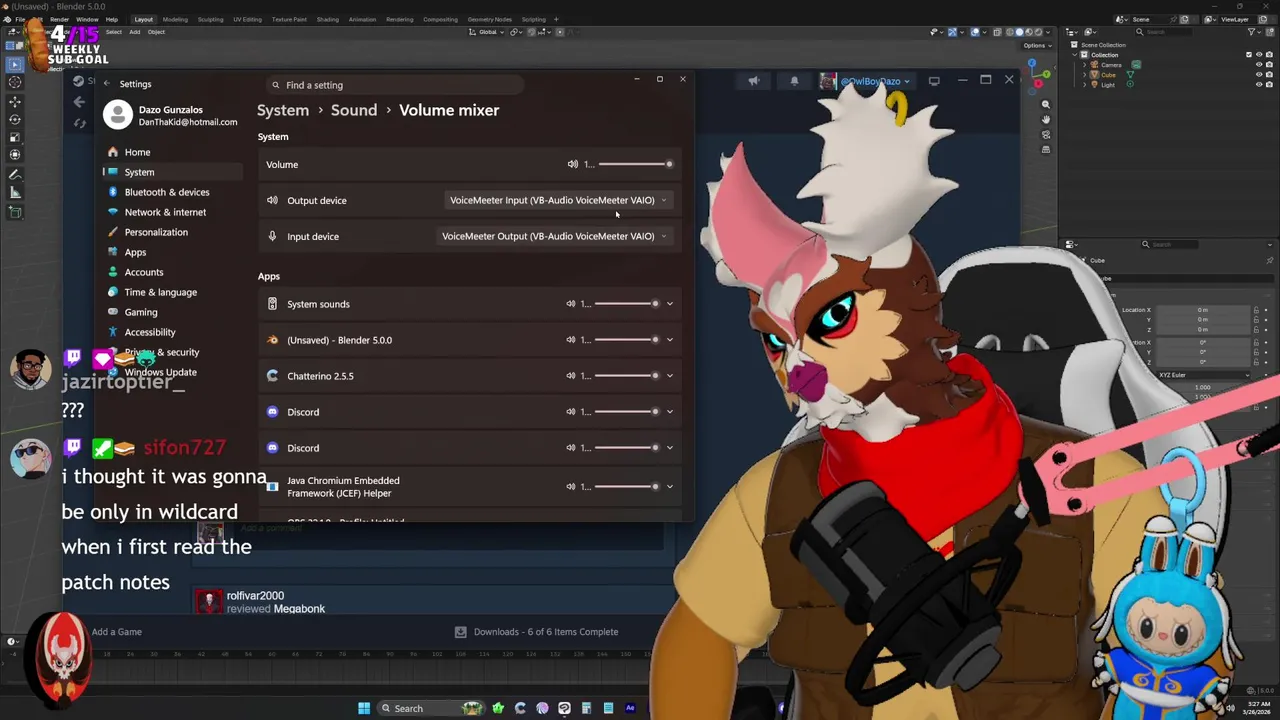Open the Input device dropdown
This screenshot has height=720, width=1280.
[x=554, y=236]
